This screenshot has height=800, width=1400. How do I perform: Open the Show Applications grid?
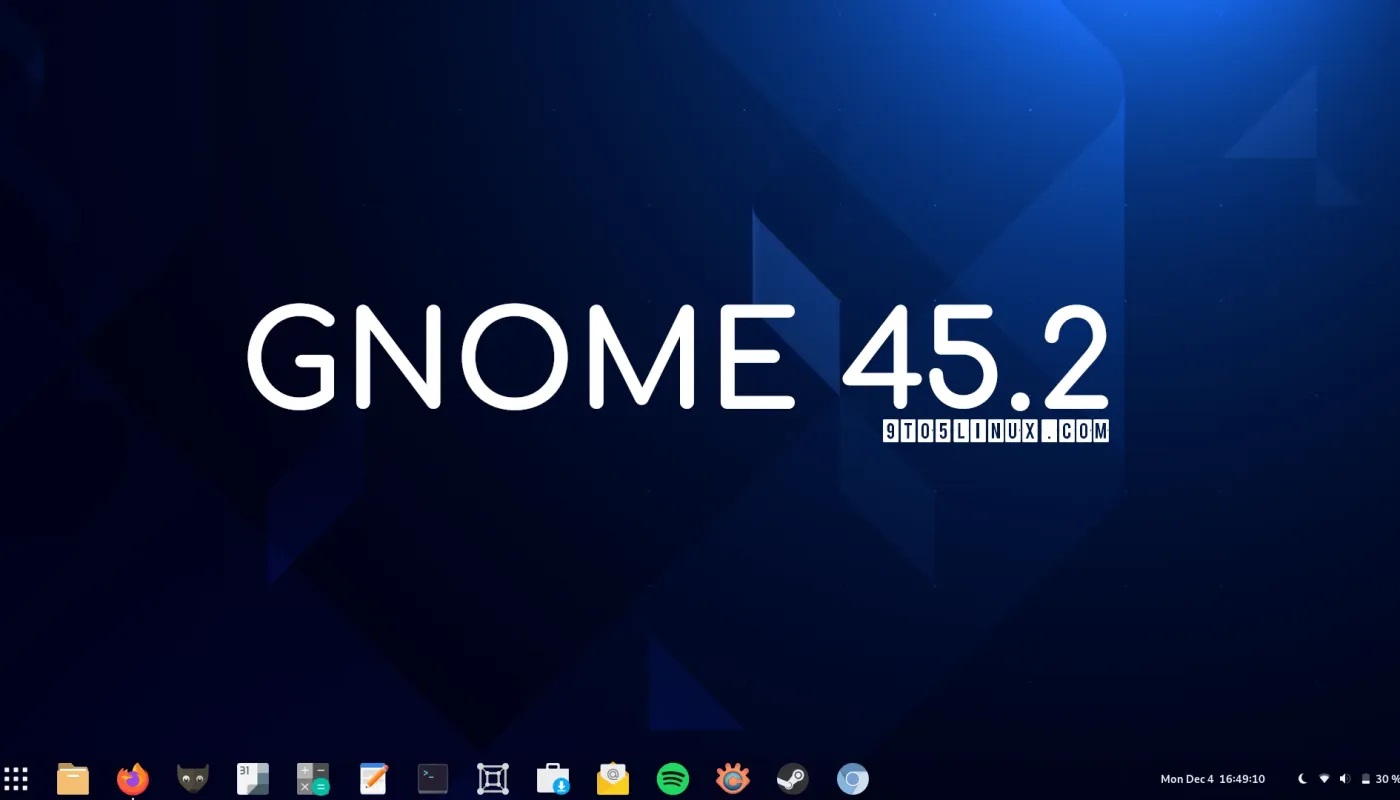point(16,779)
